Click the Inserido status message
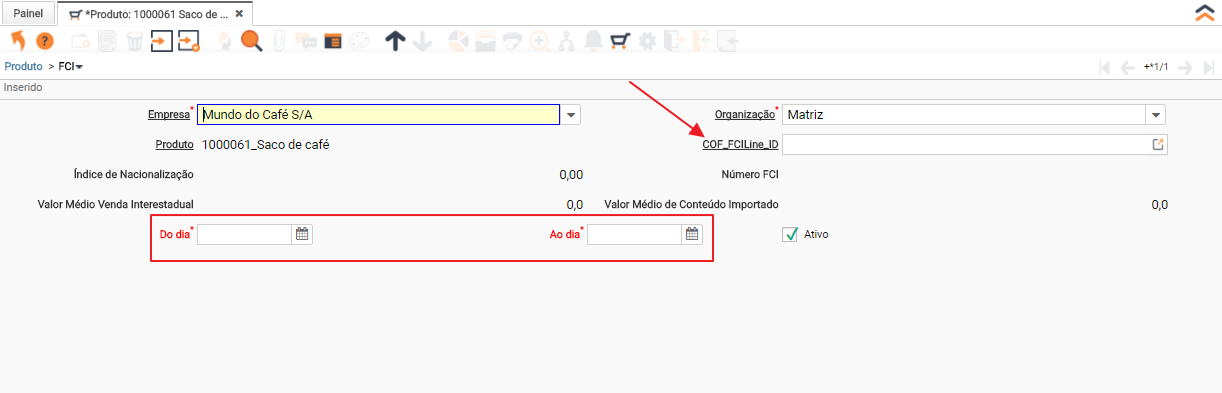The height and width of the screenshot is (393, 1222). [23, 87]
